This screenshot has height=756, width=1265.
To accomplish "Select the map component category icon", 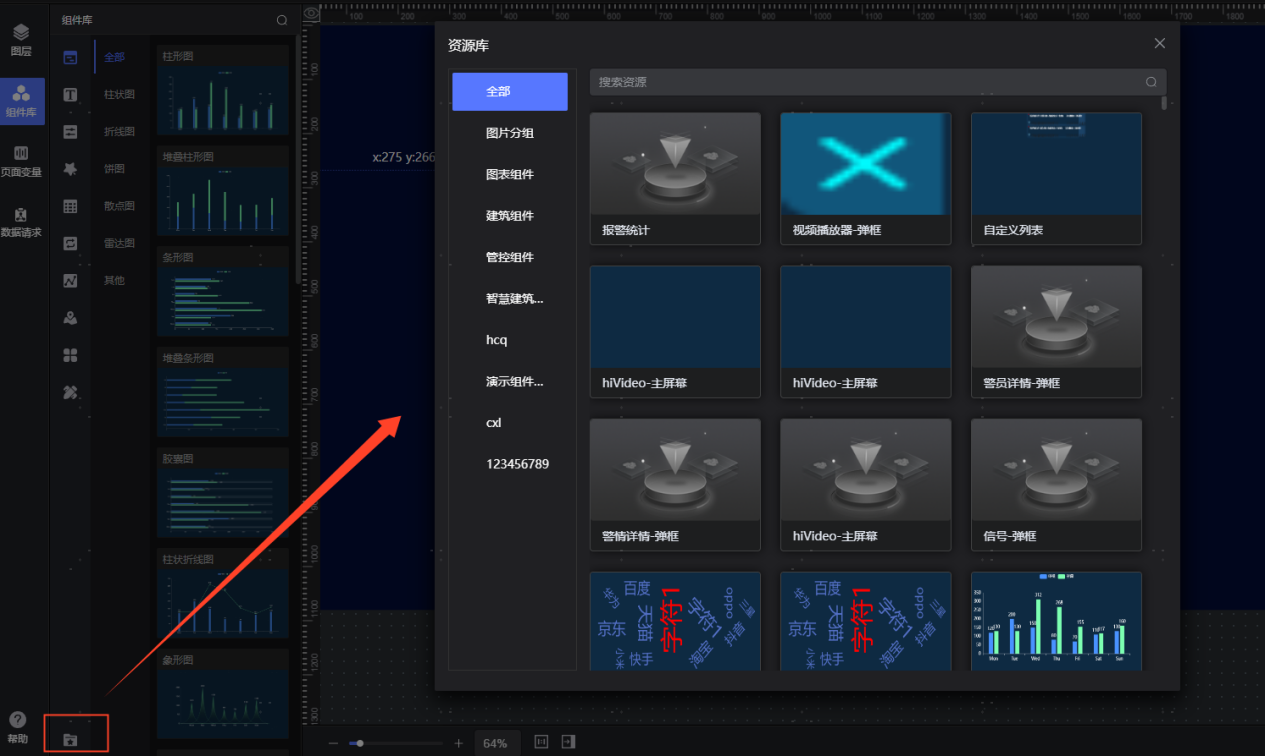I will pos(70,318).
